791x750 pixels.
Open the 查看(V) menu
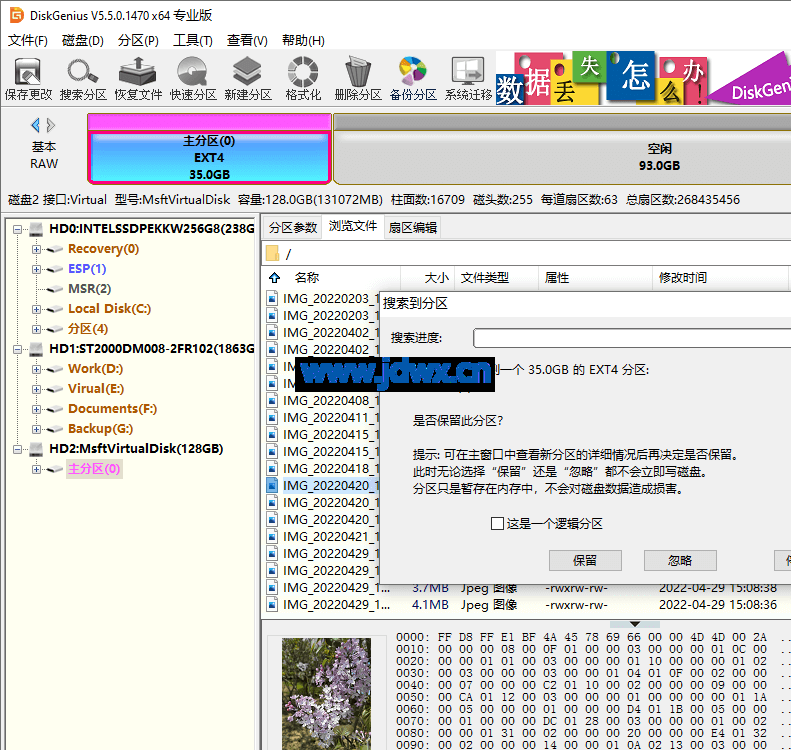[x=247, y=40]
